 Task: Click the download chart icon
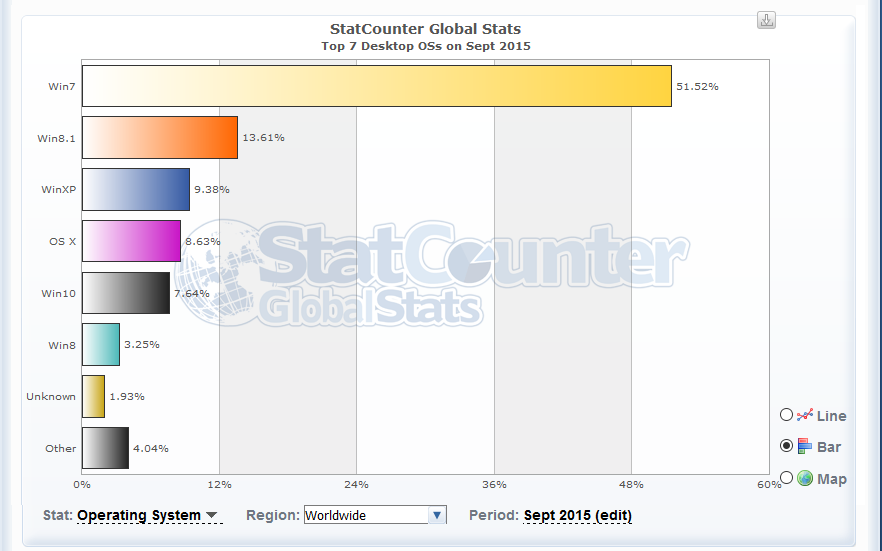point(766,20)
